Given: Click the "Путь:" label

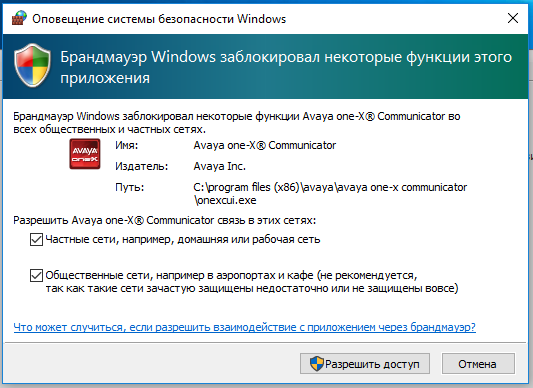Looking at the screenshot, I should (130, 187).
